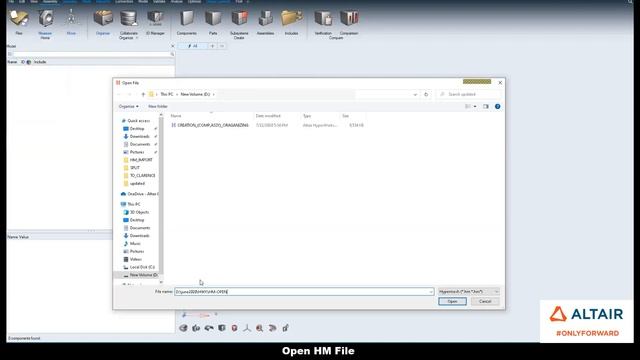Click the first view-control icon below the dialog
The height and width of the screenshot is (360, 640).
tap(183, 328)
